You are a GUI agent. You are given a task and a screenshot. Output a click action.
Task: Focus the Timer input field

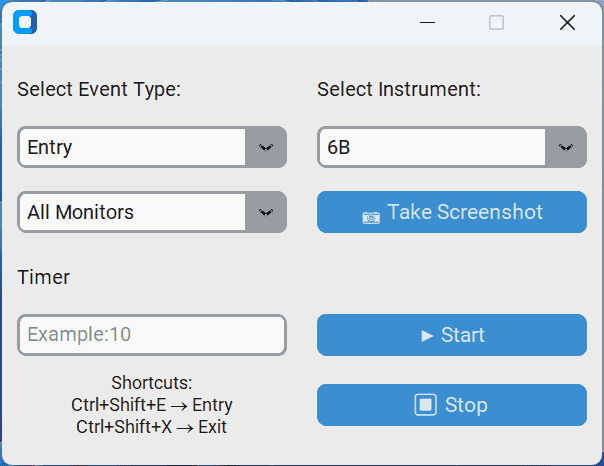pyautogui.click(x=152, y=335)
